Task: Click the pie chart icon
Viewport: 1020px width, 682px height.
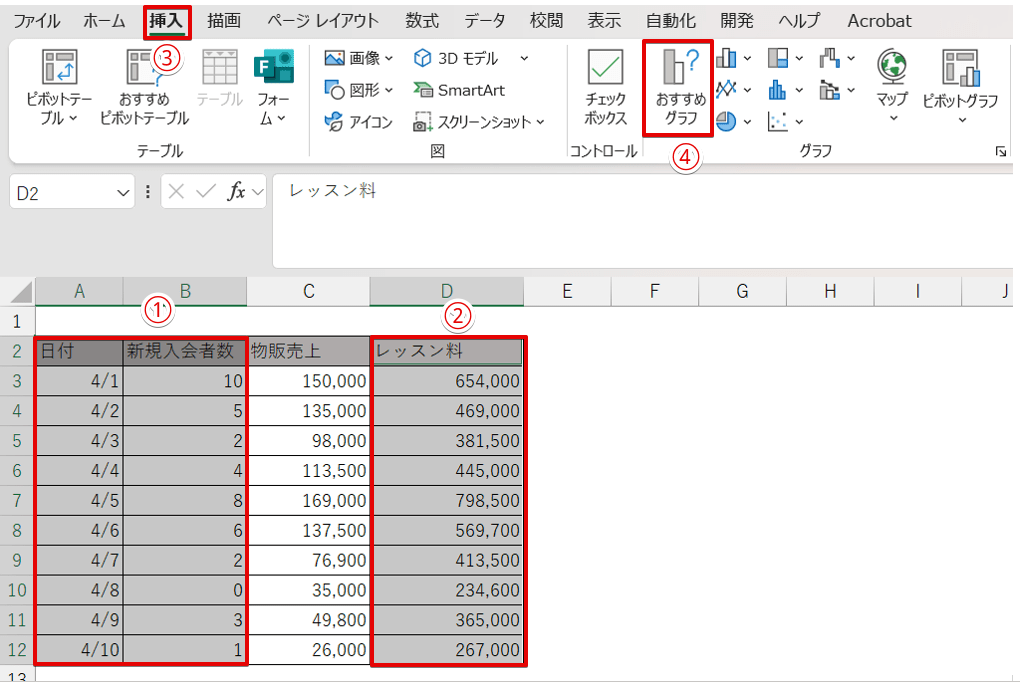Action: click(x=726, y=121)
